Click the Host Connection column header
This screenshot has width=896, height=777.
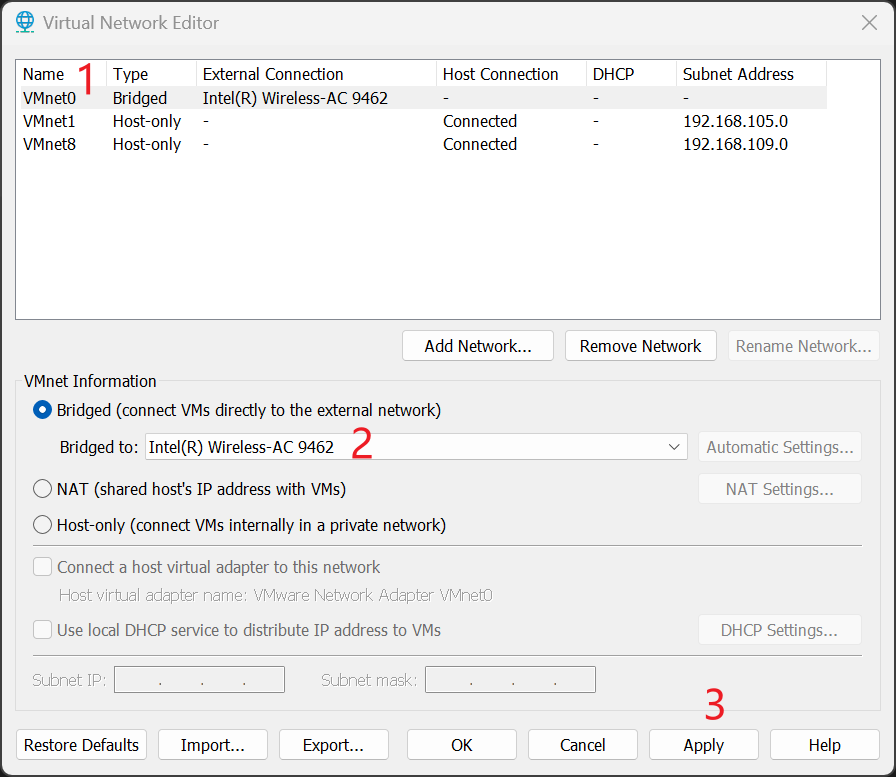[x=511, y=74]
